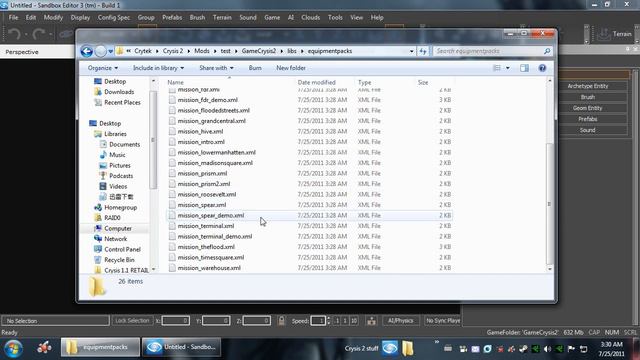The width and height of the screenshot is (640, 360).
Task: Select Downloads in the Favorites list
Action: coord(119,92)
